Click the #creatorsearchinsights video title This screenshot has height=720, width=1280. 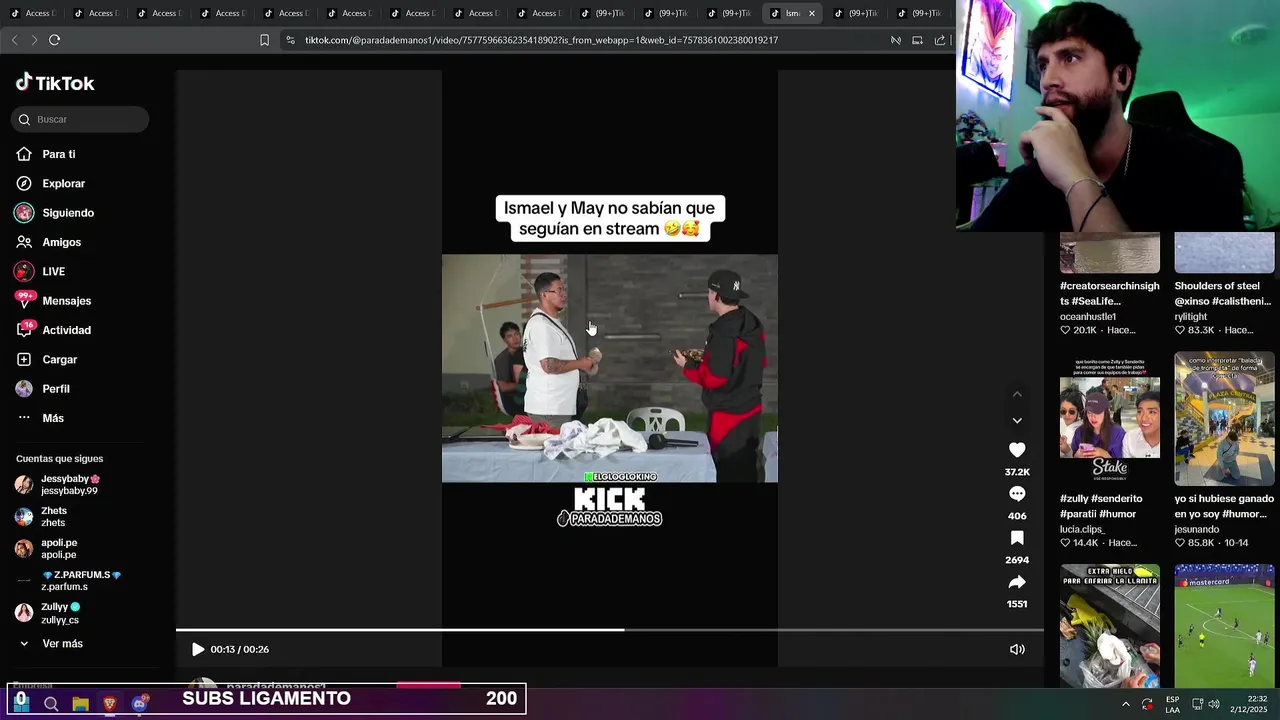tap(1110, 293)
